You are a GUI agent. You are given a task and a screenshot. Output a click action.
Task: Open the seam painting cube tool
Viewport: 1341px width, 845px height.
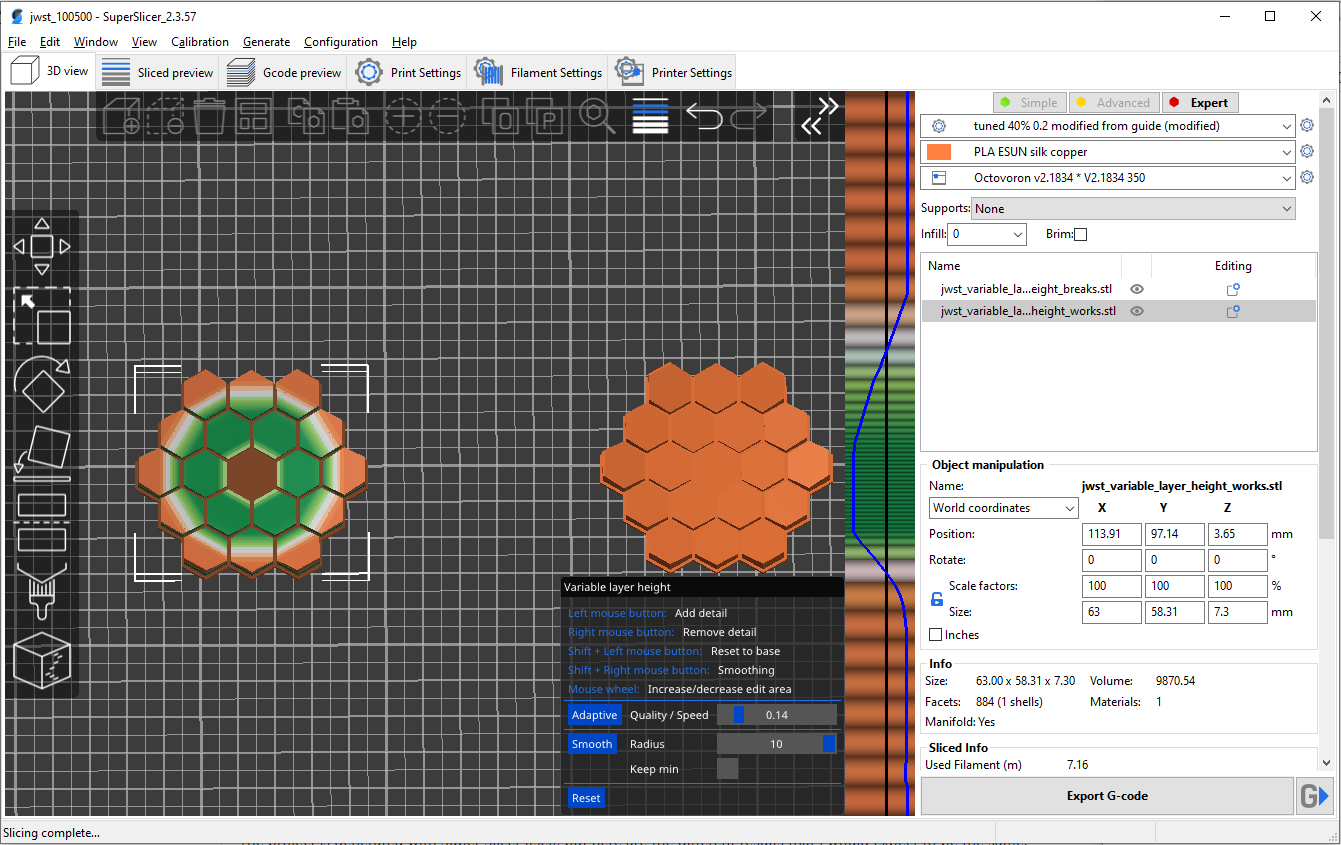41,660
